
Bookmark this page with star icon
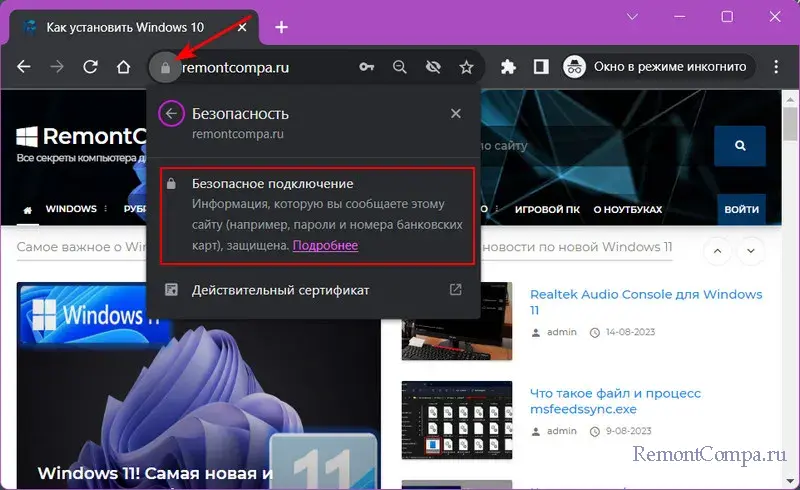click(466, 68)
